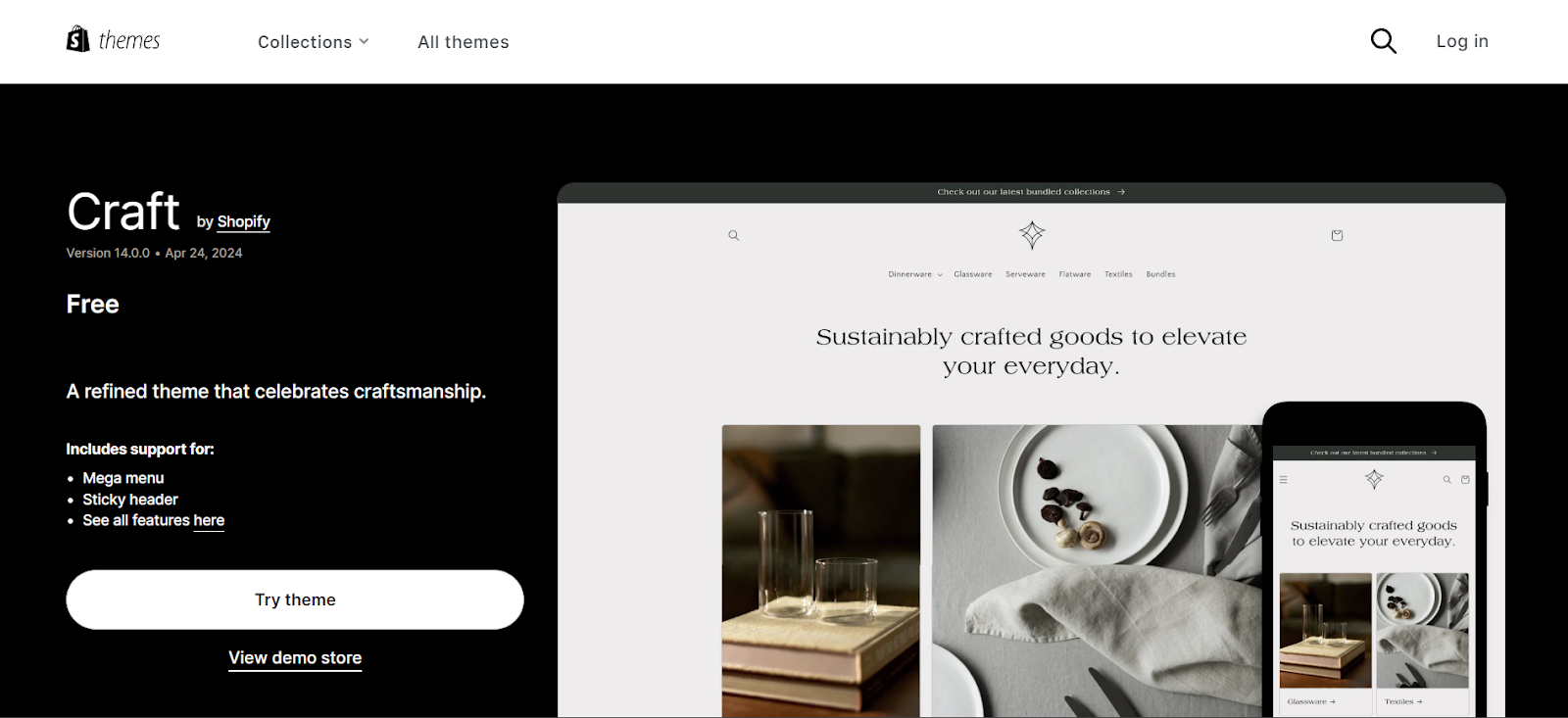
Task: Open the search magnifier in the header
Action: [1383, 41]
